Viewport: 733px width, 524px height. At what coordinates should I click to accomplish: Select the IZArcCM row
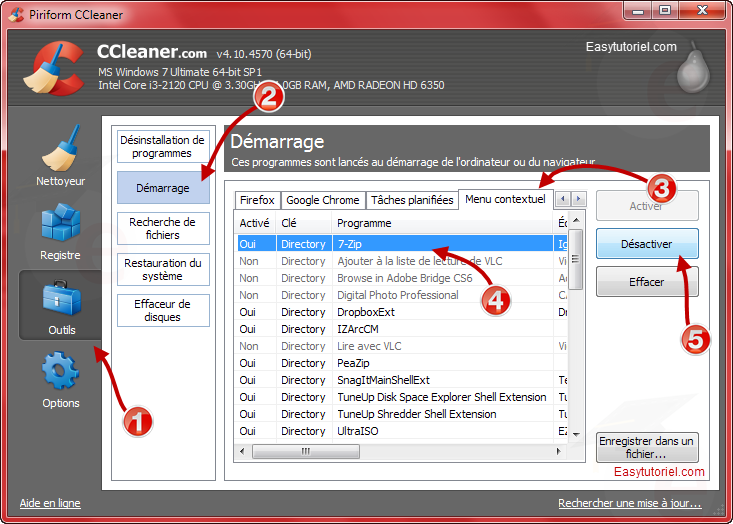401,329
